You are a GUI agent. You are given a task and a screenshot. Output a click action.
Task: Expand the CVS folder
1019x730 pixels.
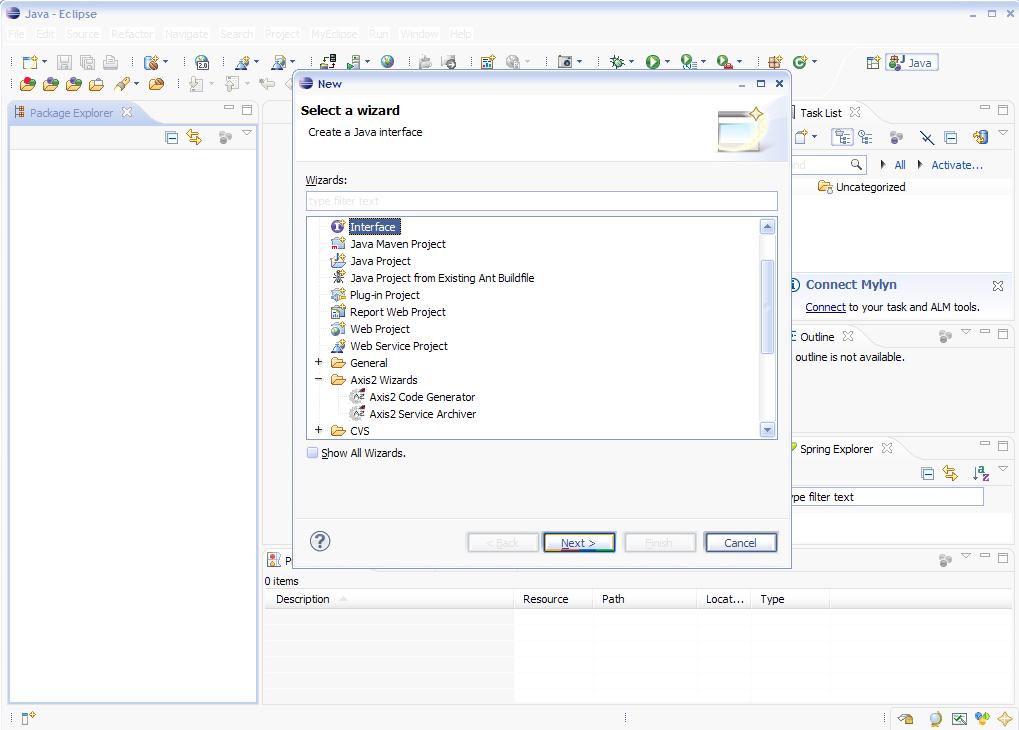pyautogui.click(x=318, y=430)
